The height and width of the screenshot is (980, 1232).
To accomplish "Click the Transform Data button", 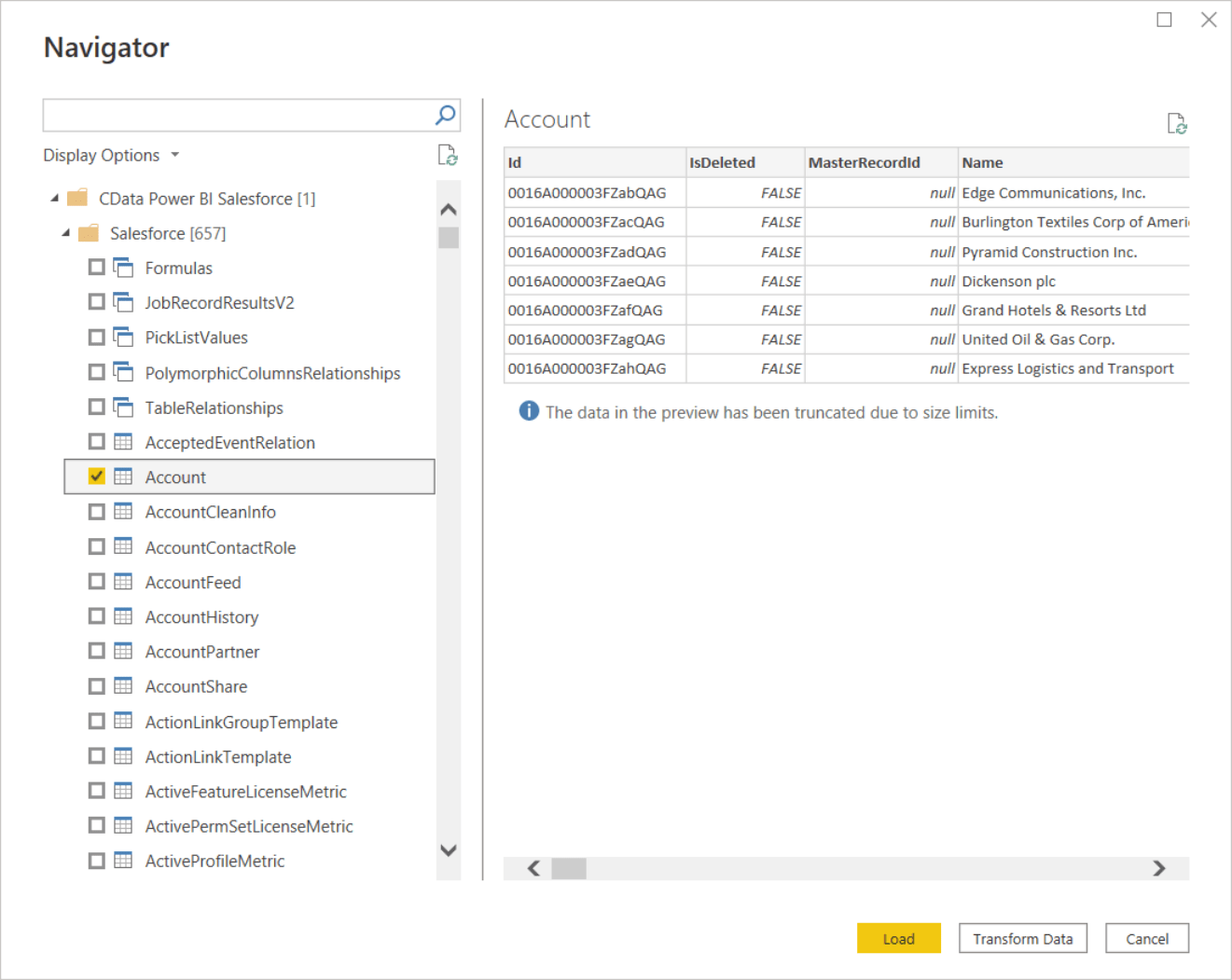I will point(1022,938).
